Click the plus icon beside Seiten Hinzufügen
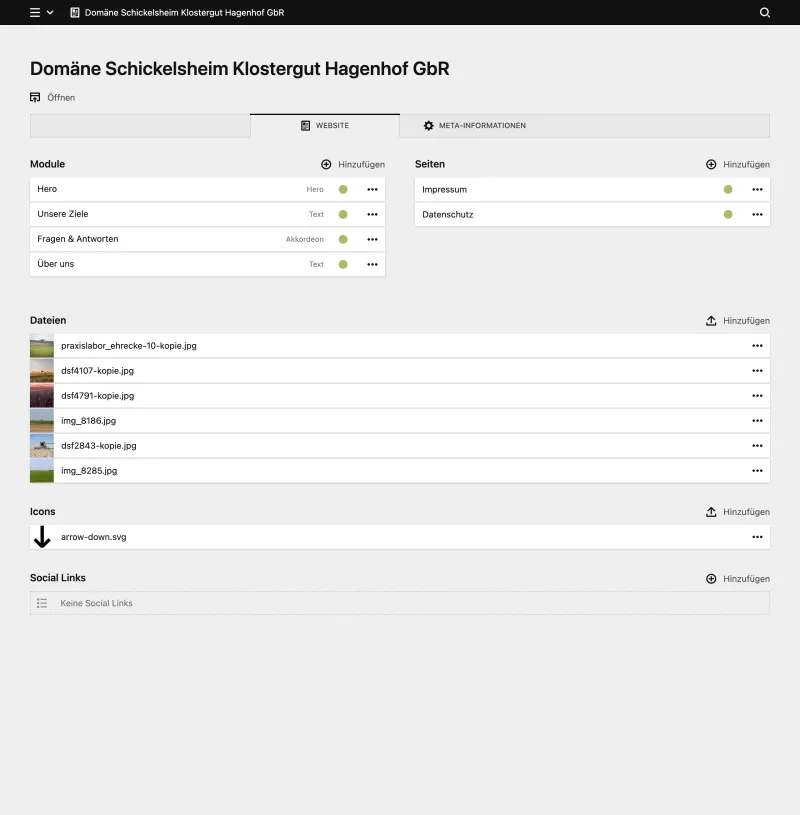Image resolution: width=800 pixels, height=815 pixels. point(710,164)
